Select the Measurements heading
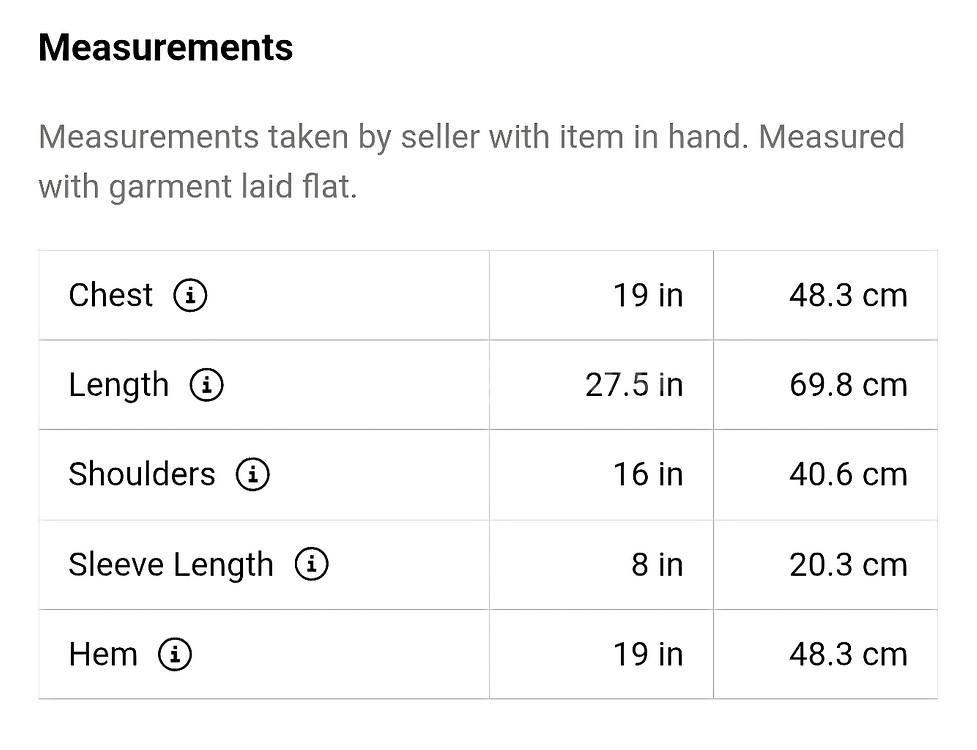This screenshot has width=977, height=750. click(x=166, y=48)
